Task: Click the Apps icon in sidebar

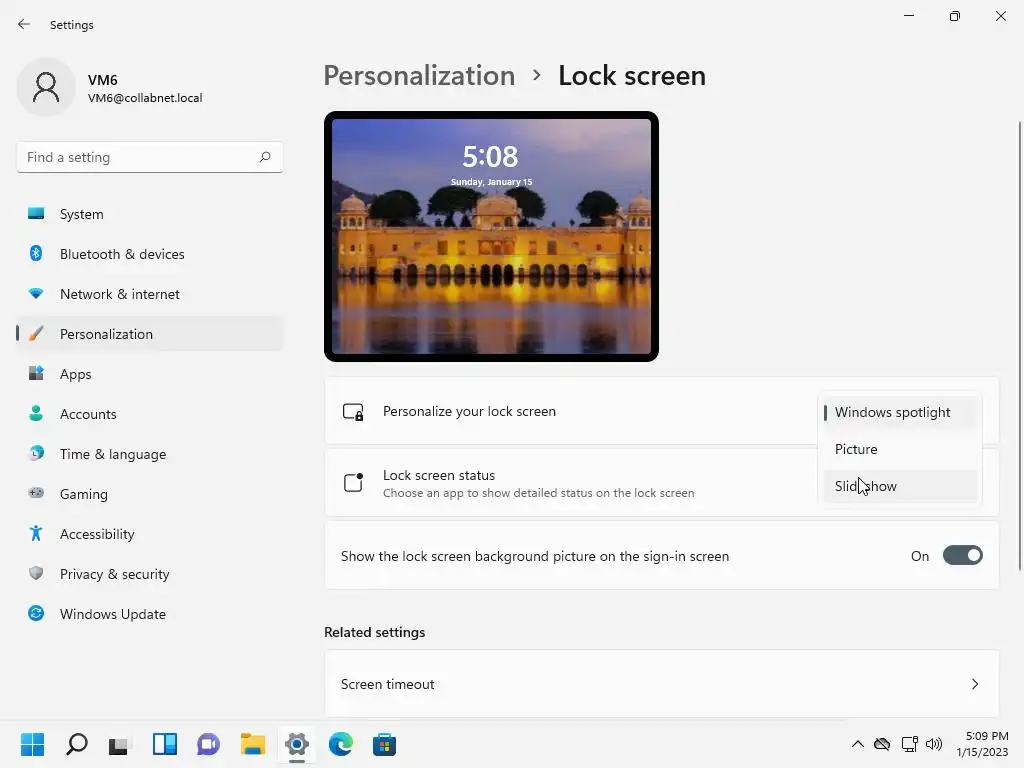Action: coord(36,374)
